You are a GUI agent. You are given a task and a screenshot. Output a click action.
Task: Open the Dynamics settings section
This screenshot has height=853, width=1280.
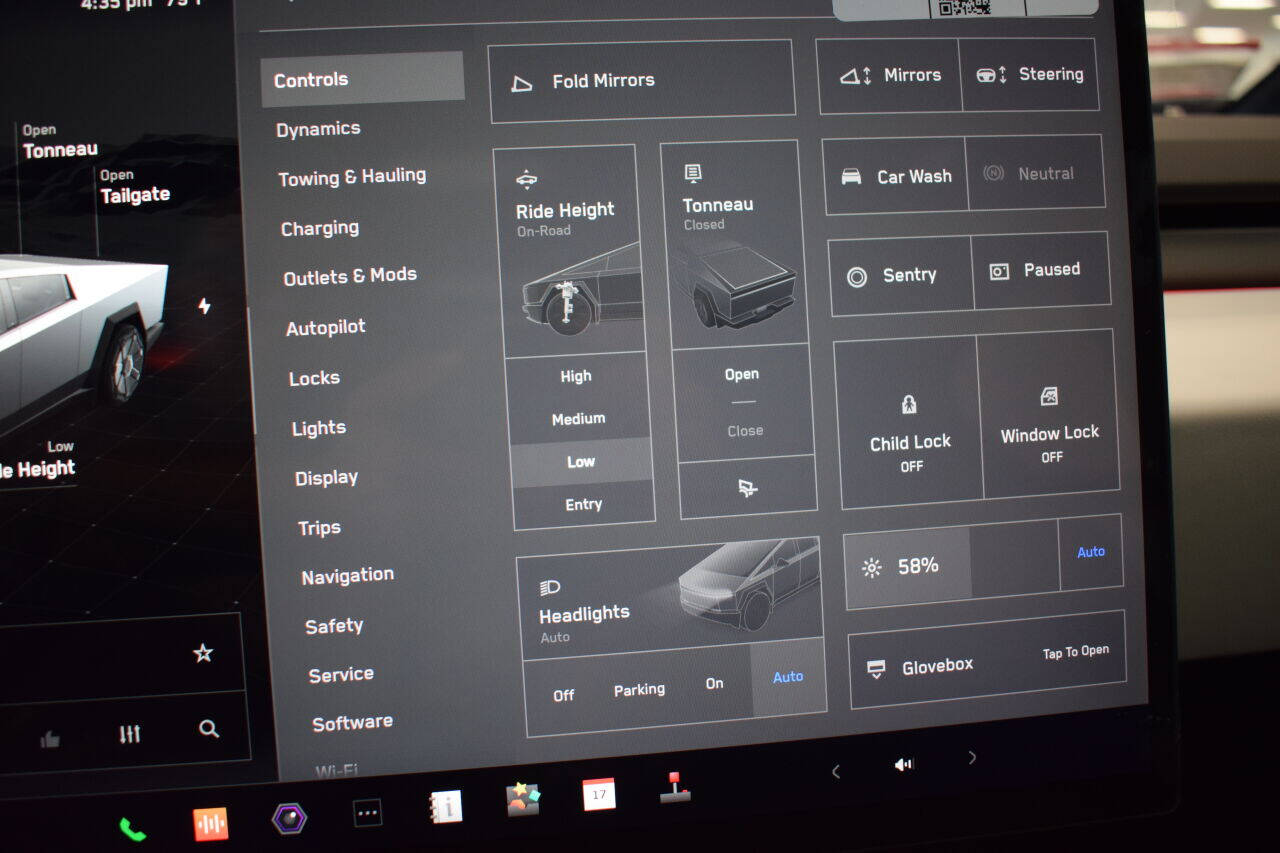point(318,129)
